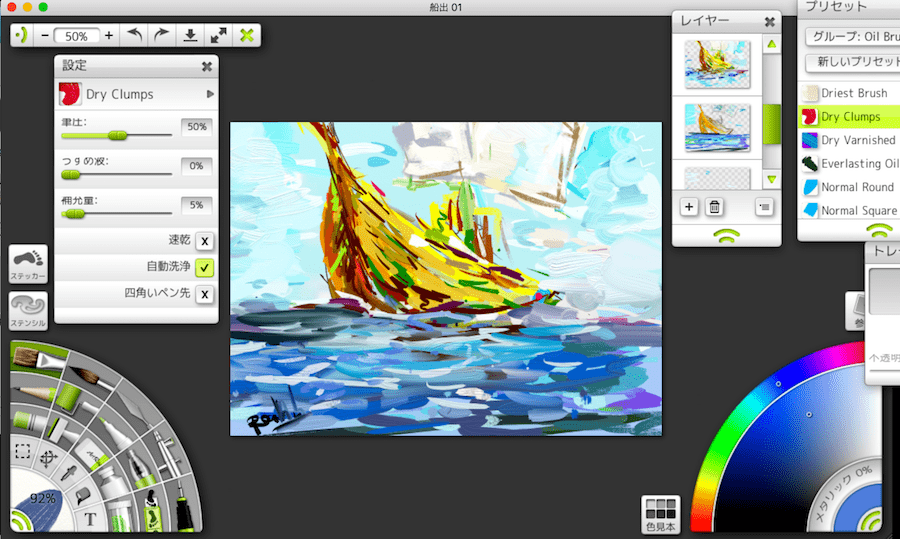Select the Fill bucket tool
900x539 pixels.
82,495
